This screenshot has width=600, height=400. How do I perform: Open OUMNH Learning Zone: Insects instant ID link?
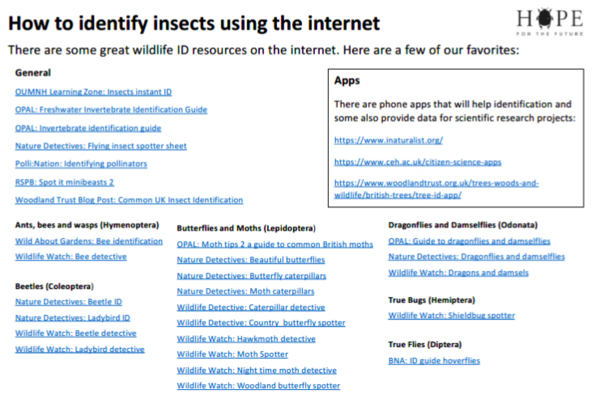coord(93,92)
